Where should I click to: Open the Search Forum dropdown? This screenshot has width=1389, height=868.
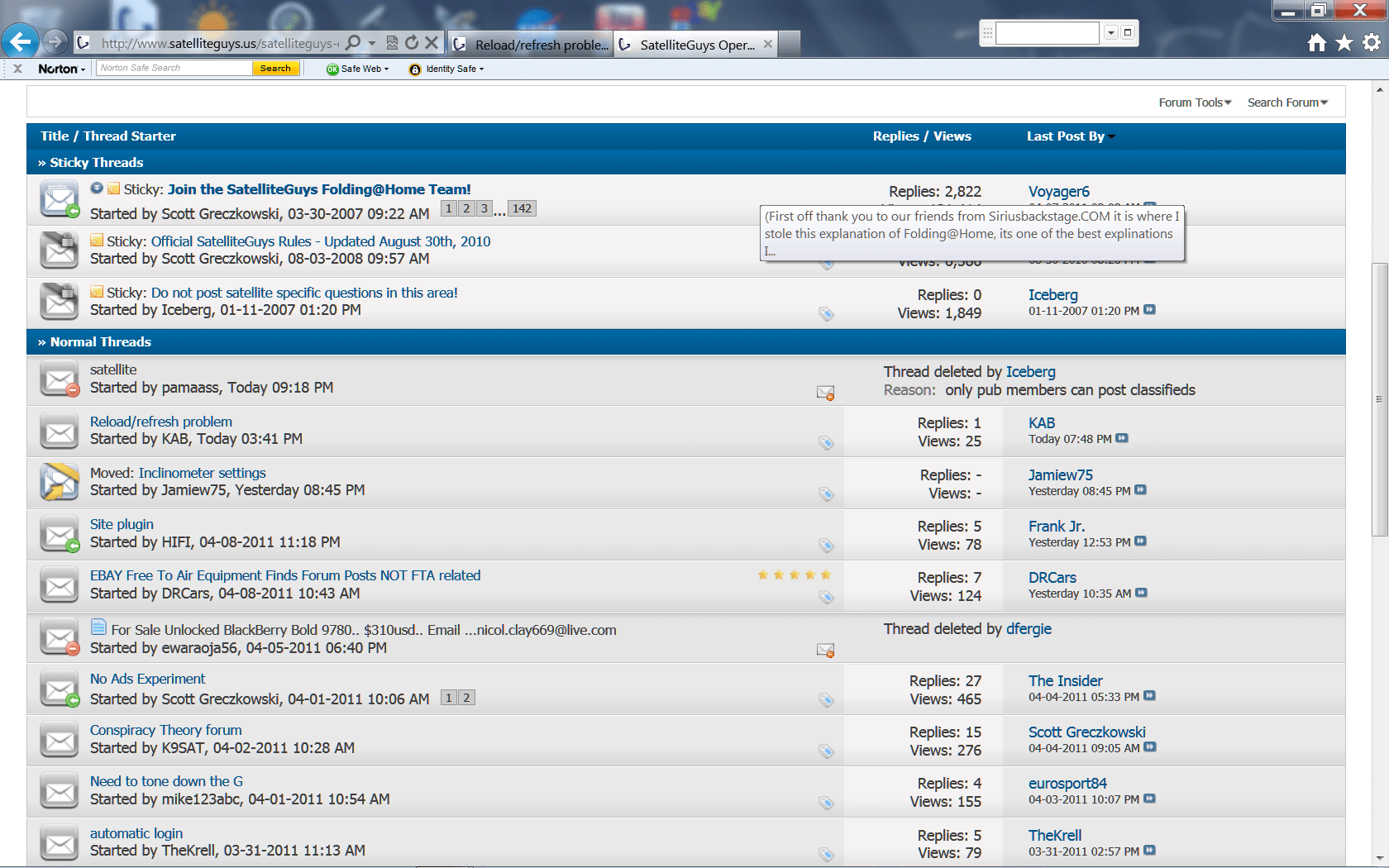tap(1287, 103)
